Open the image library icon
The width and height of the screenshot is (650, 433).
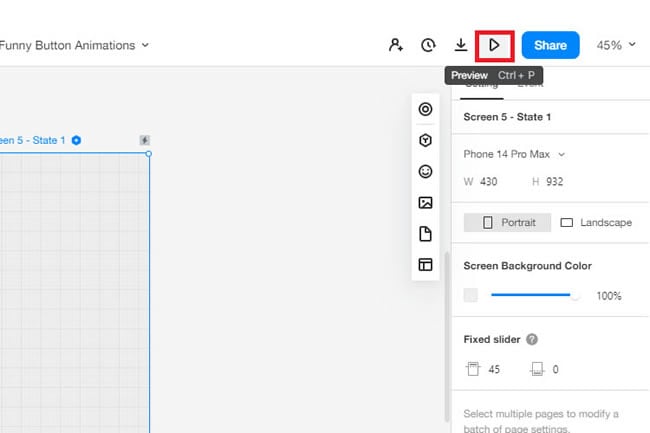[425, 203]
